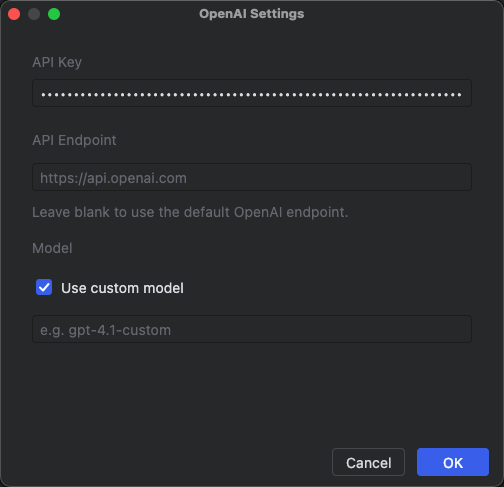This screenshot has width=504, height=487.
Task: Click the API Key label
Action: click(57, 62)
